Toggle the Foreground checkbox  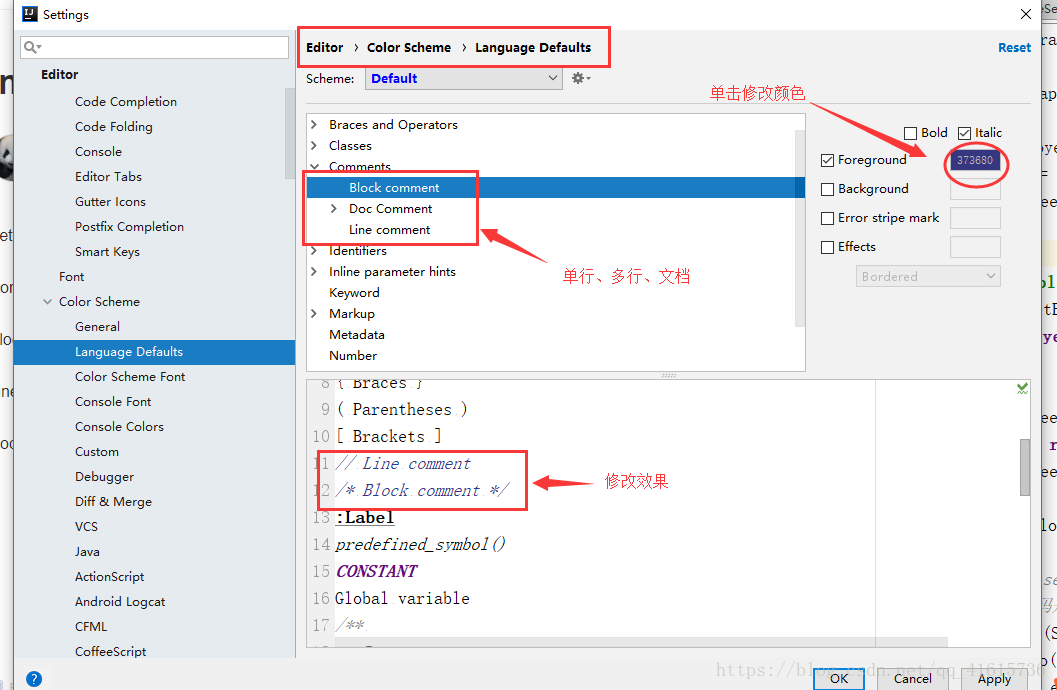(827, 160)
